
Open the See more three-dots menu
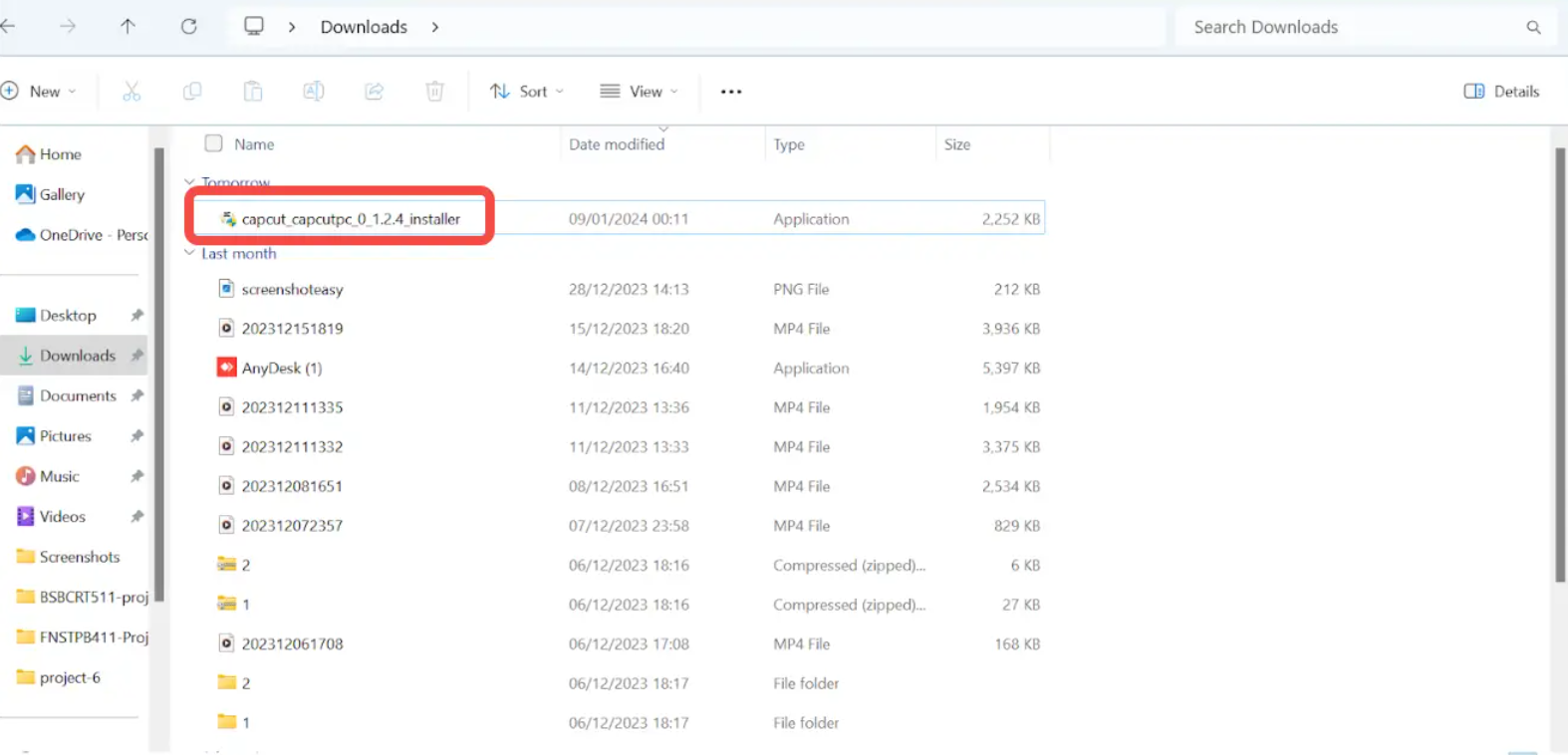[x=731, y=92]
